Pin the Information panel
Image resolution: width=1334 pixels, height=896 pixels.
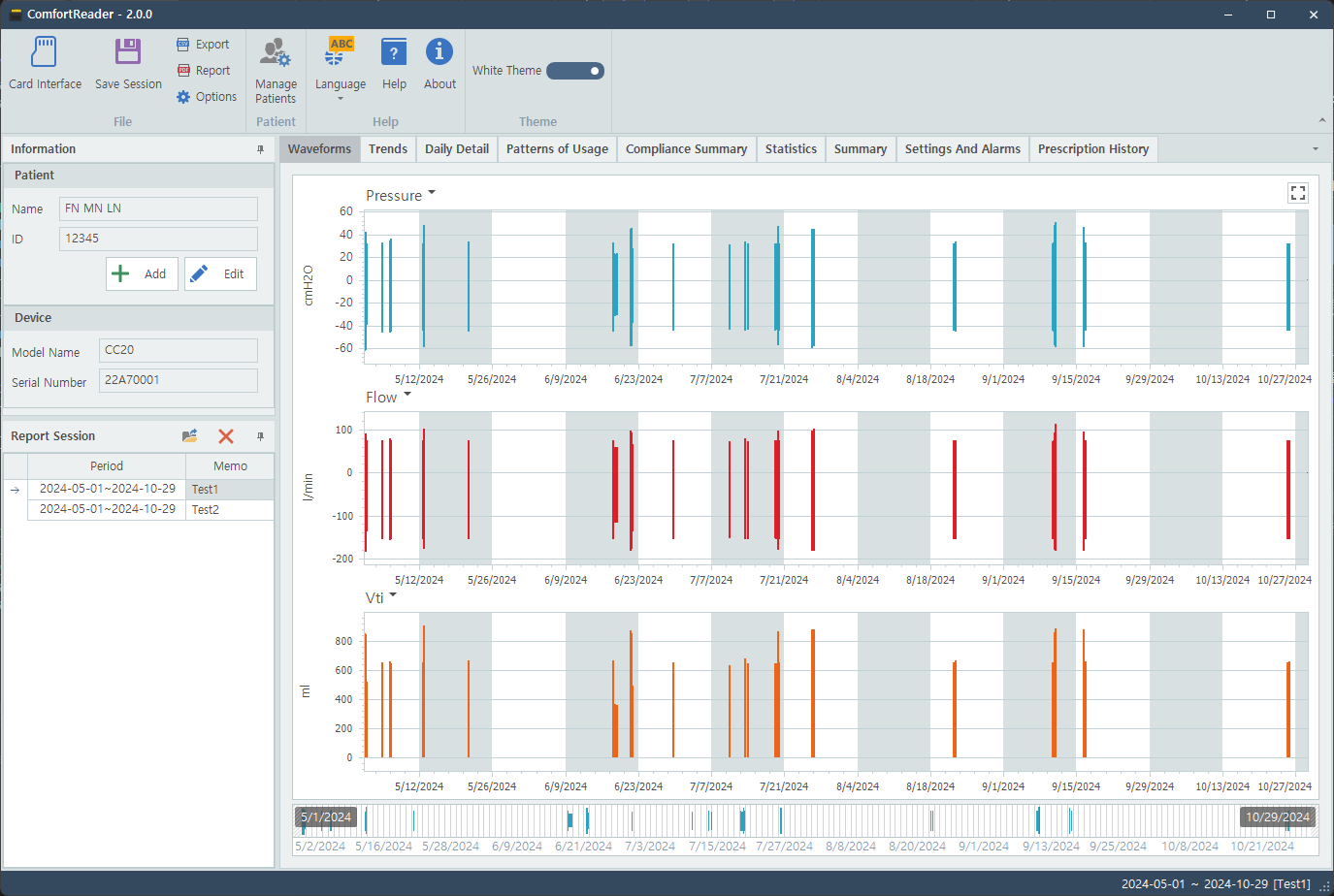(x=260, y=149)
